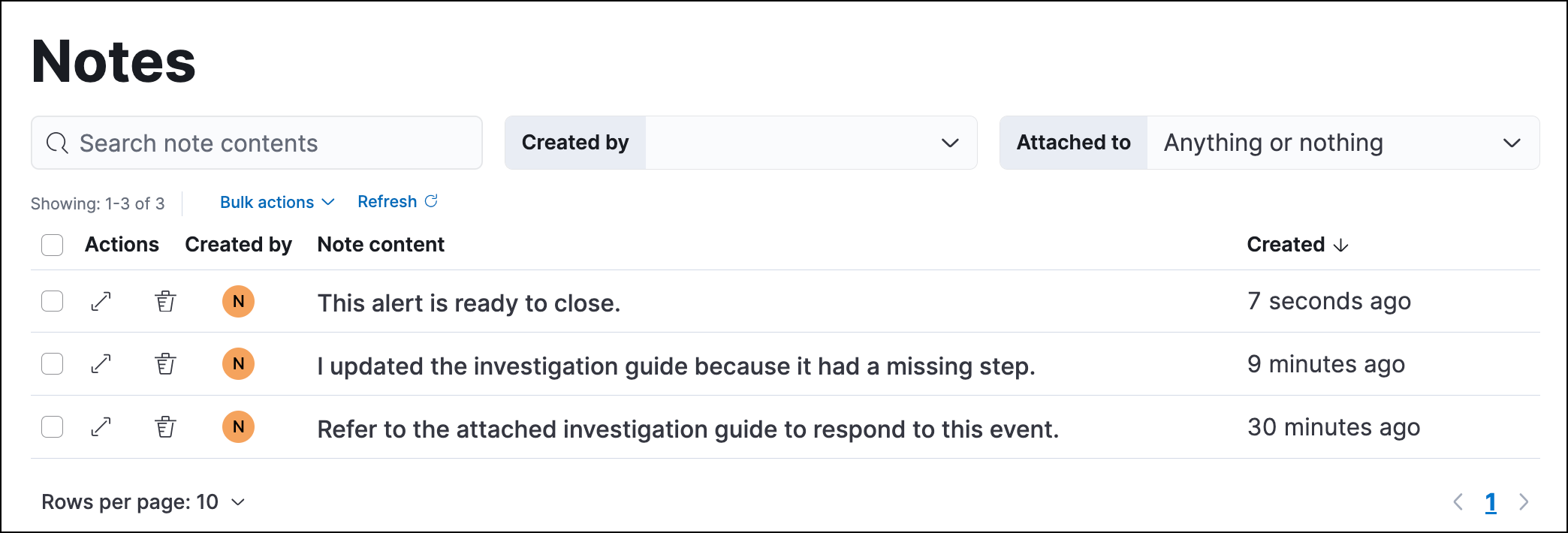Delete the 30 minutes ago note
This screenshot has width=1568, height=533.
165,427
